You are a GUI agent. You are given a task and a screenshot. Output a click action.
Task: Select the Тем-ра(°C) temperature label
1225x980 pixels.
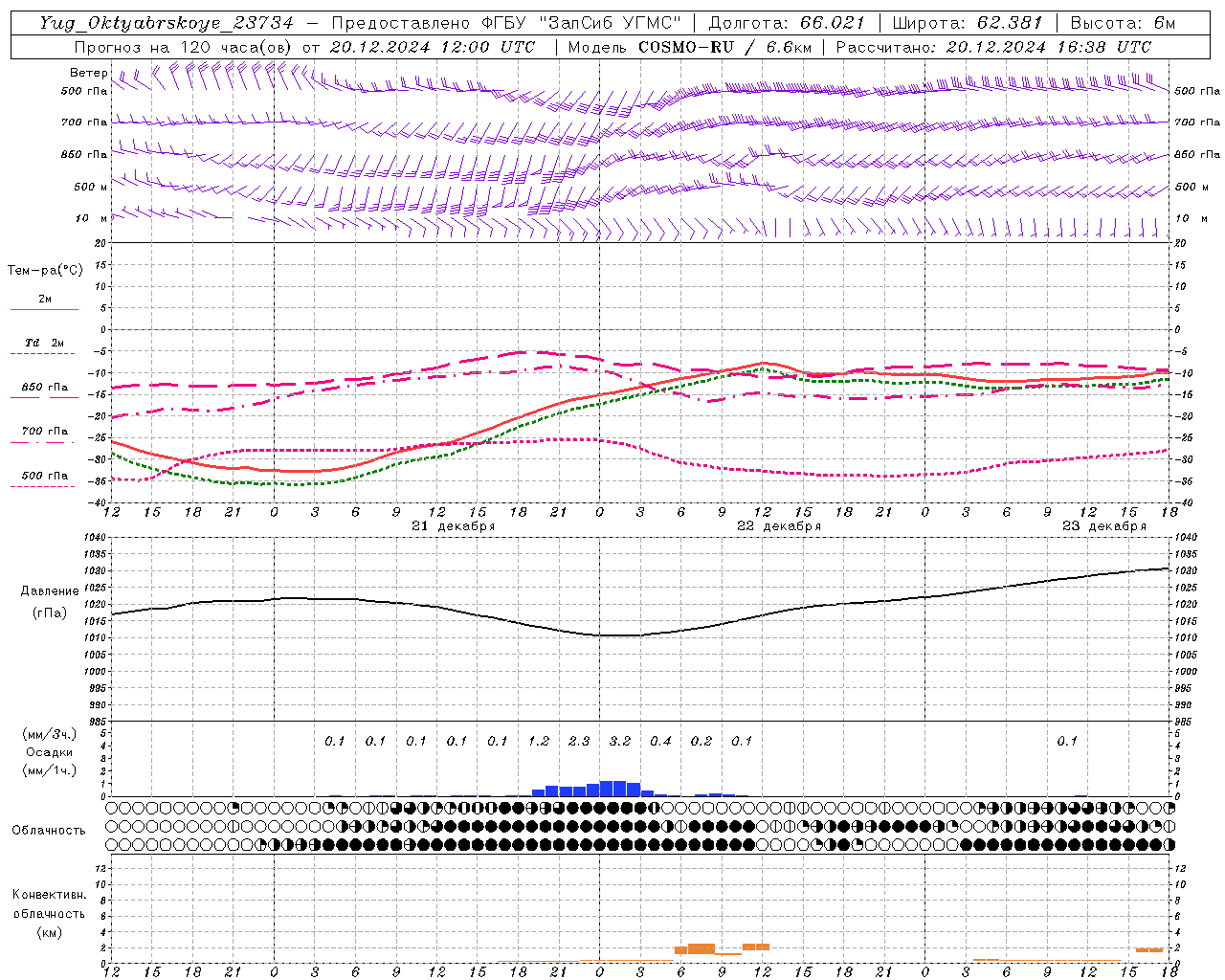click(x=45, y=271)
